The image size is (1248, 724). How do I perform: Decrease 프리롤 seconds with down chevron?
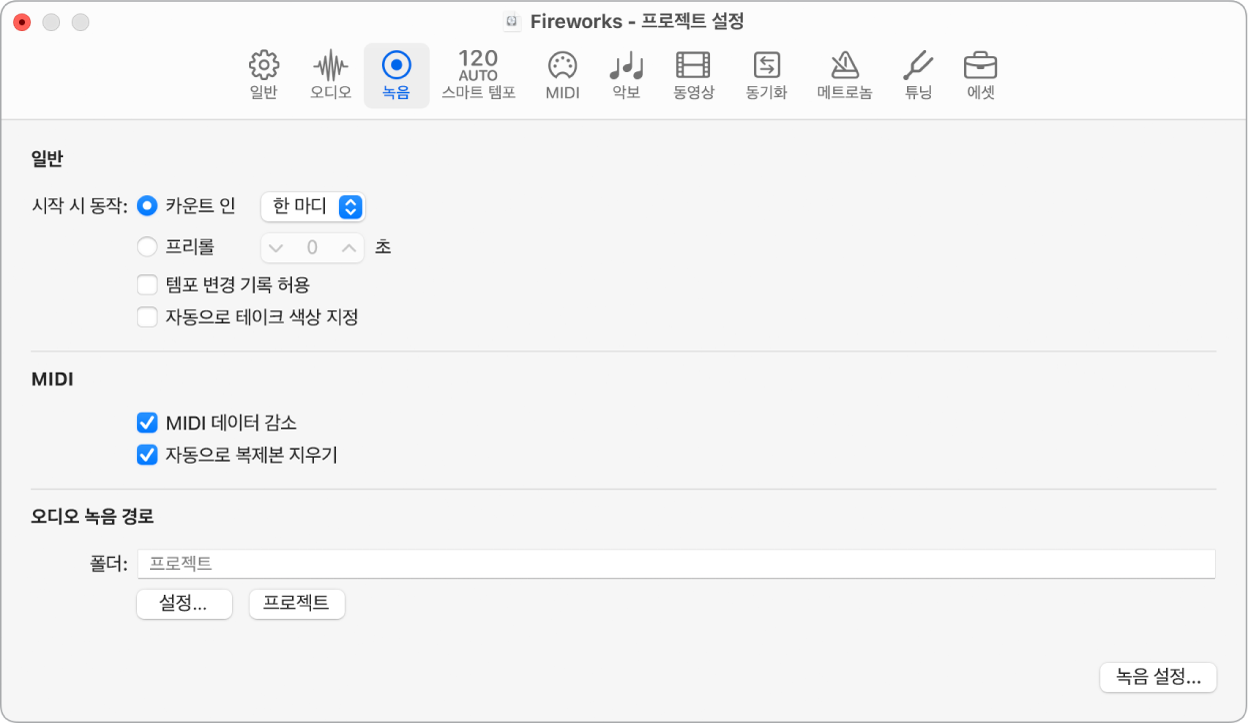coord(277,247)
